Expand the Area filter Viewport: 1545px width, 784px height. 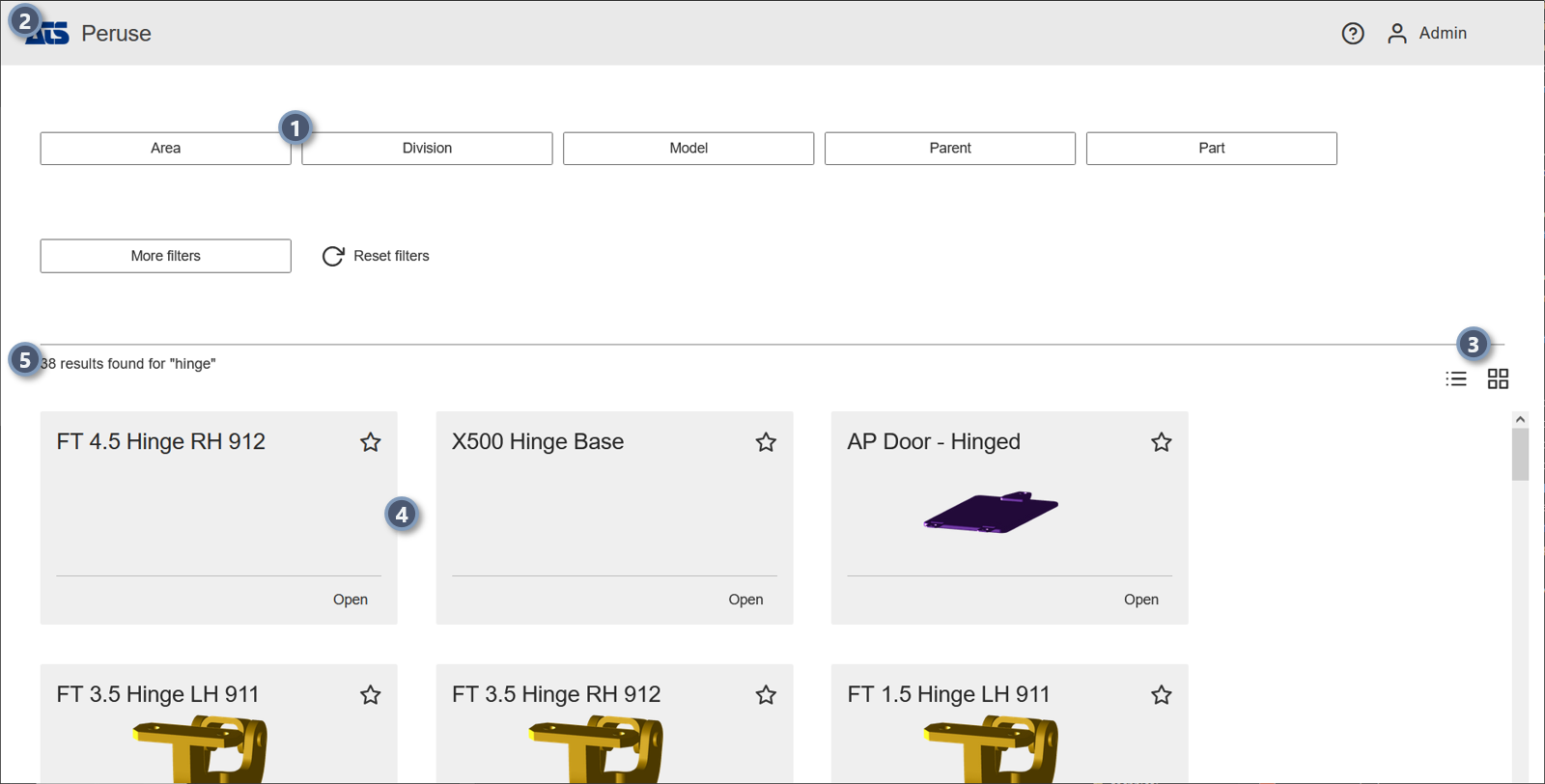pyautogui.click(x=165, y=149)
